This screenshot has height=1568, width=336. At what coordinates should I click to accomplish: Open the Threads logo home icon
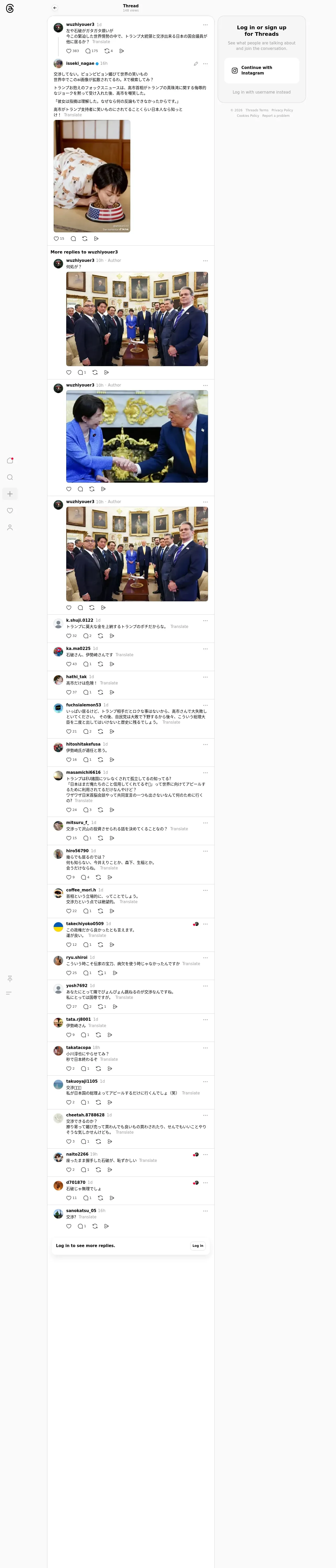(x=10, y=9)
